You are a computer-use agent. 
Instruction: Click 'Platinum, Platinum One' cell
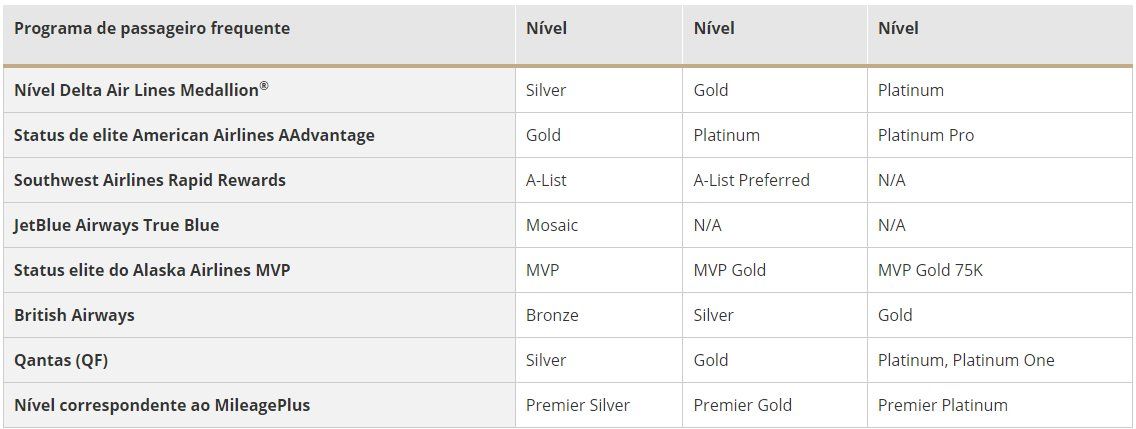[x=966, y=360]
